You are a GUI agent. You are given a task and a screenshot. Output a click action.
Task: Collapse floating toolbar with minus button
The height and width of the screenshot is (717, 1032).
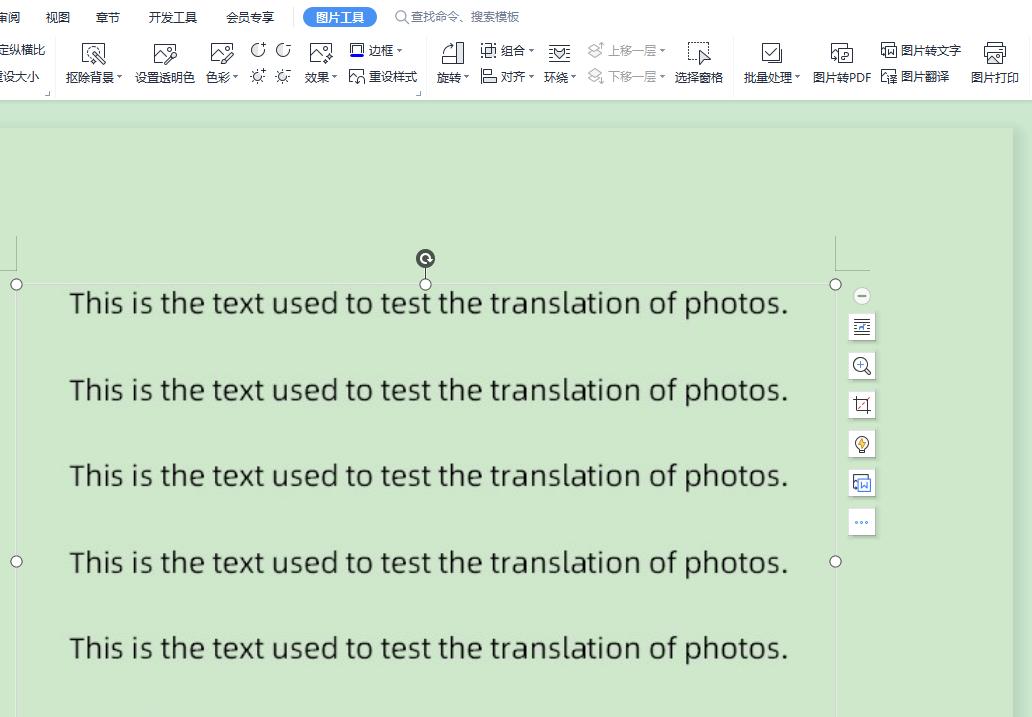(862, 296)
